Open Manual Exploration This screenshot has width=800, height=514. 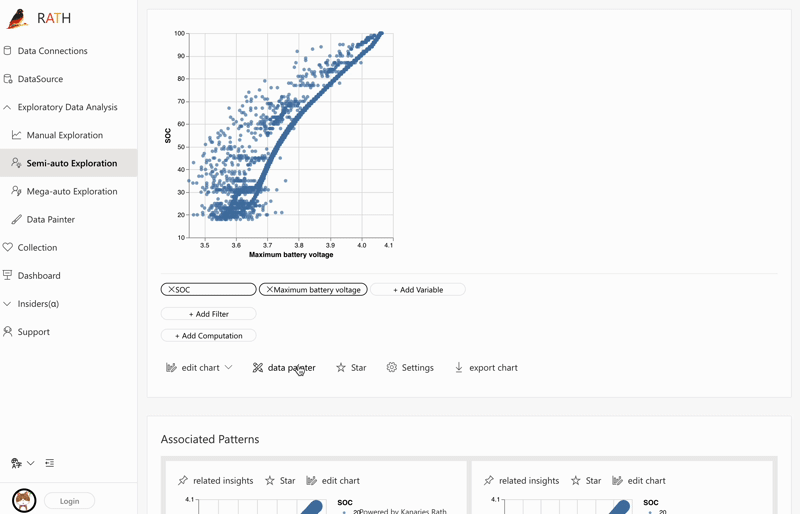(x=64, y=135)
